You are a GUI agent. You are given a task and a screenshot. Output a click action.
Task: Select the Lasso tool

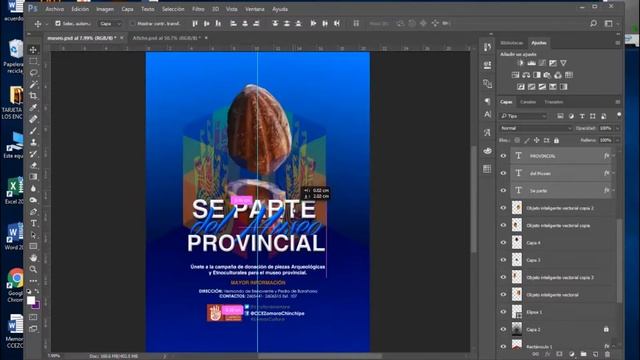click(33, 73)
